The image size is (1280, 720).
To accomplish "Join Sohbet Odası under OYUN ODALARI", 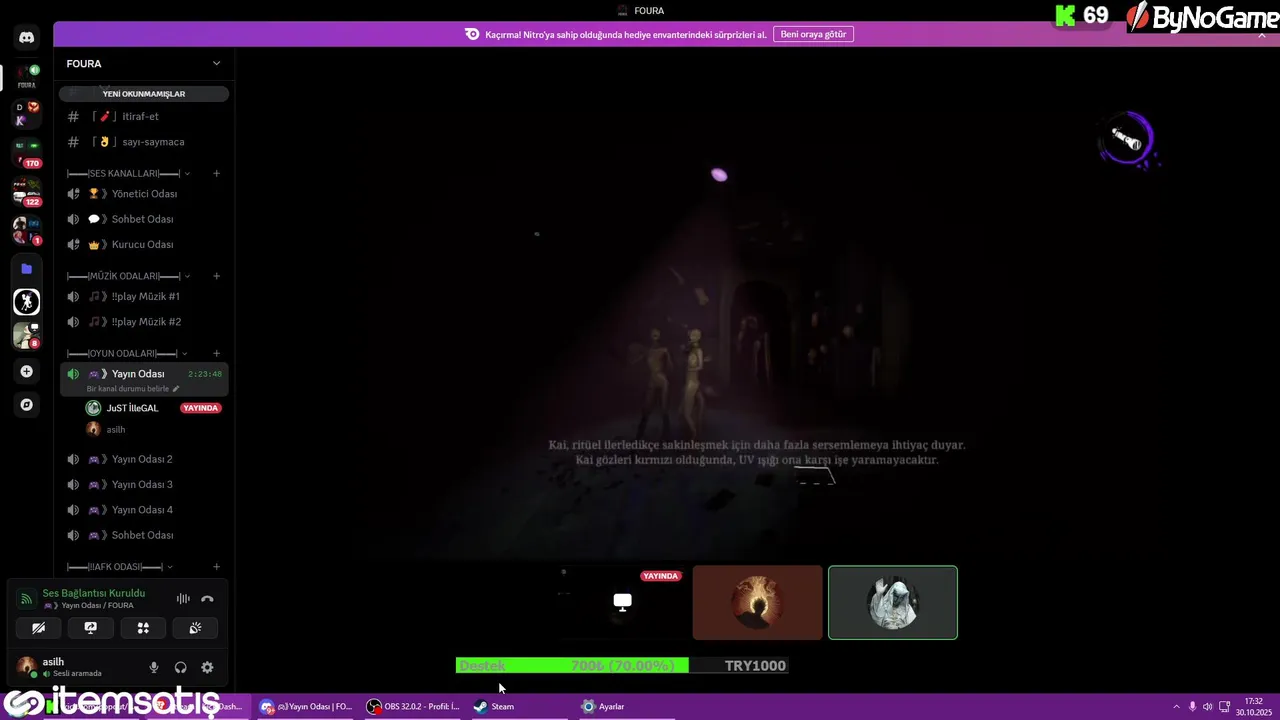I will (144, 535).
